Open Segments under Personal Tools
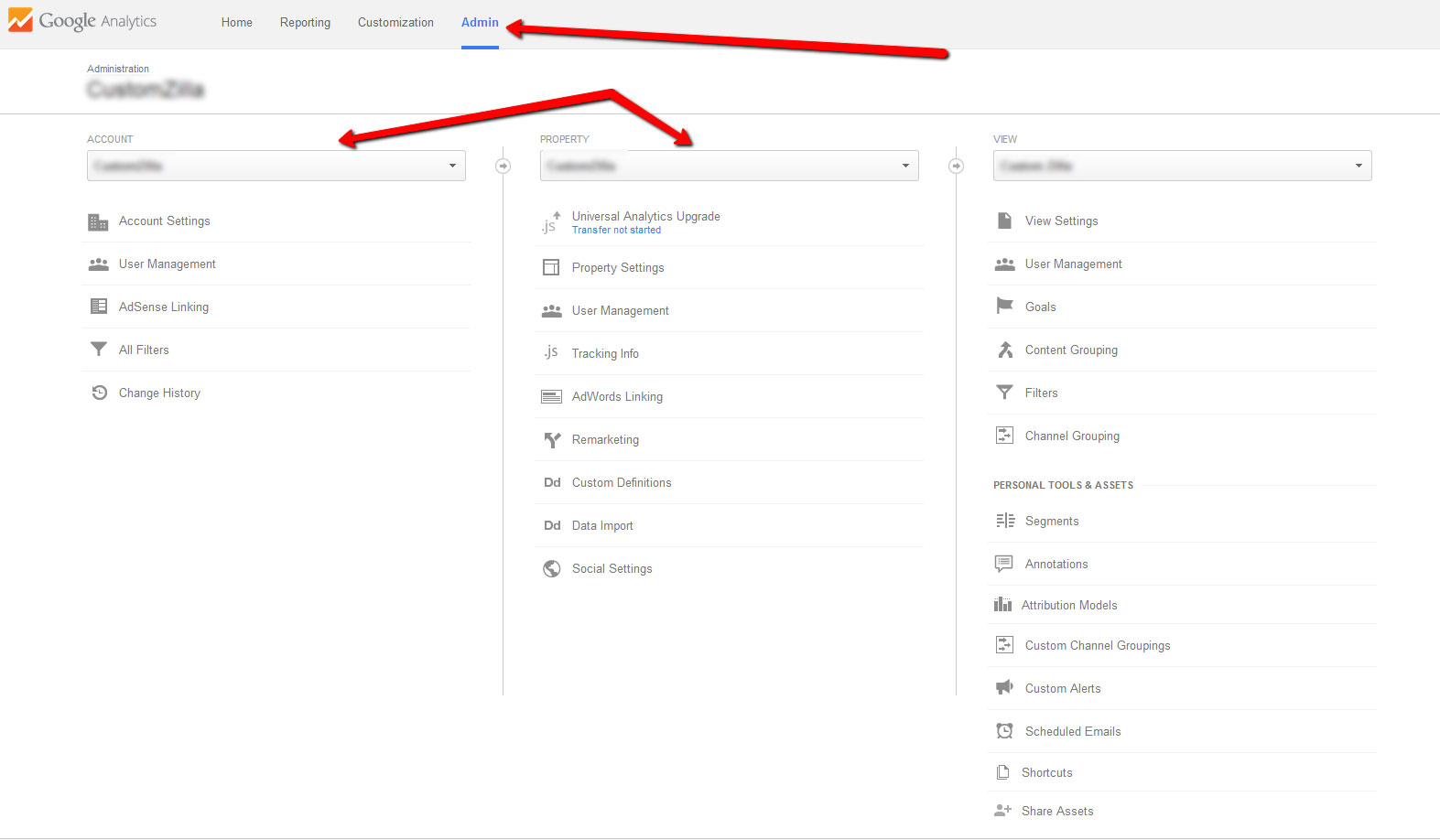Viewport: 1440px width, 840px height. tap(1052, 522)
